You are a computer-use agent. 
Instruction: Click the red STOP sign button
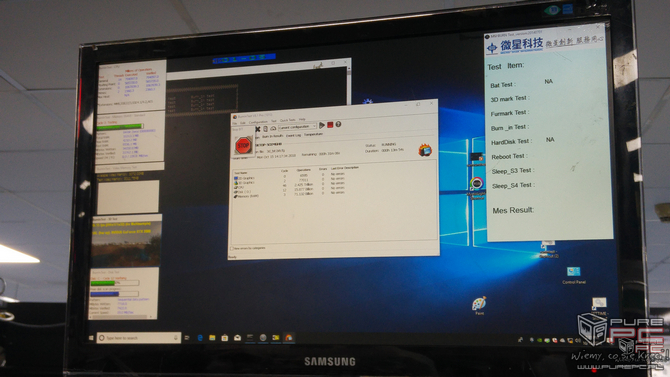(x=243, y=146)
